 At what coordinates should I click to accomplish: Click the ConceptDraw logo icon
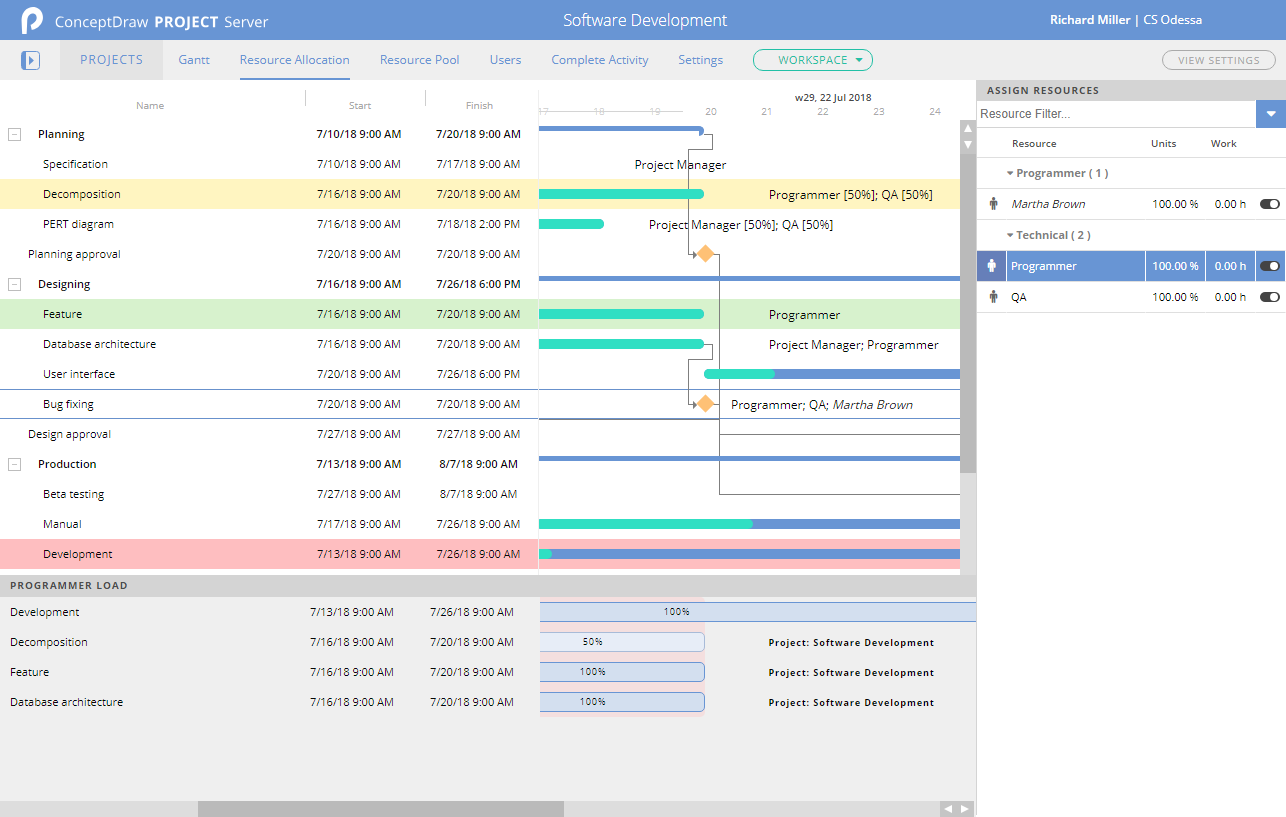pos(32,20)
